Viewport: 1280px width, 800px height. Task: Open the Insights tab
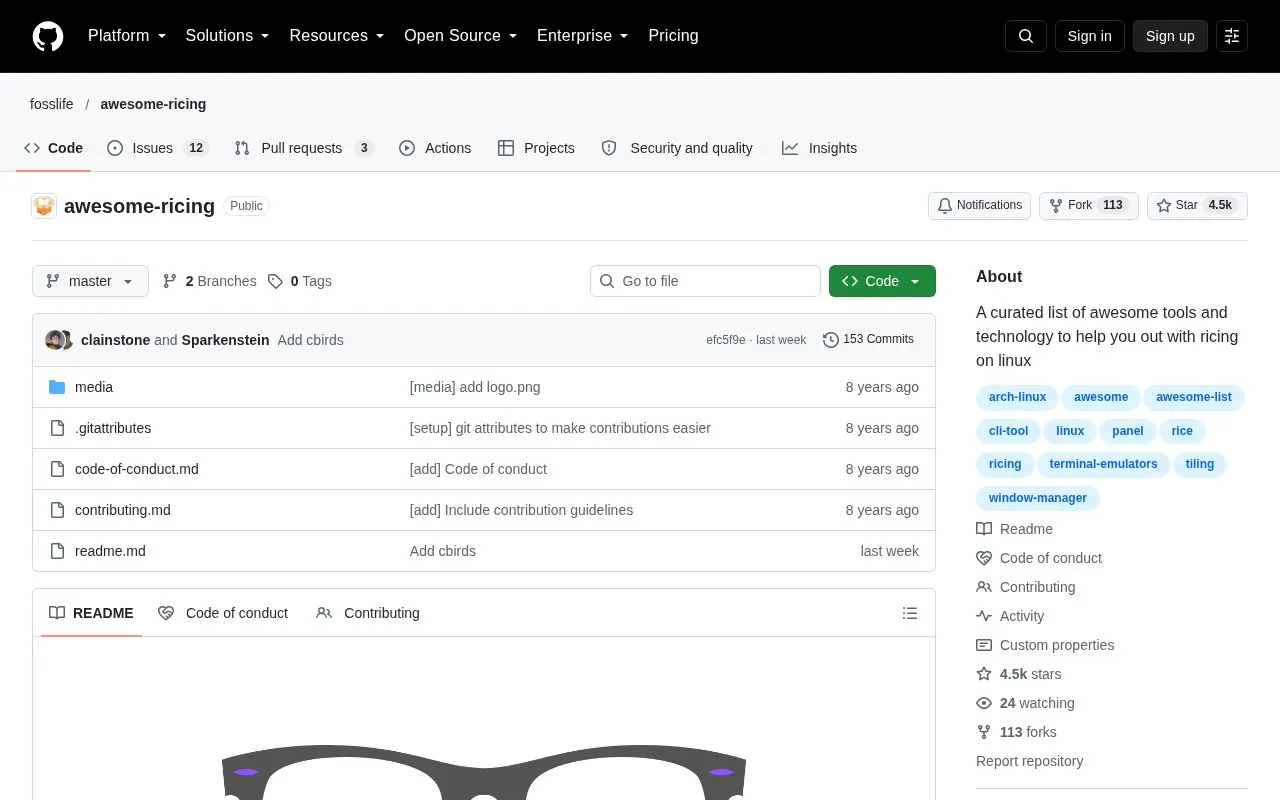click(x=820, y=148)
